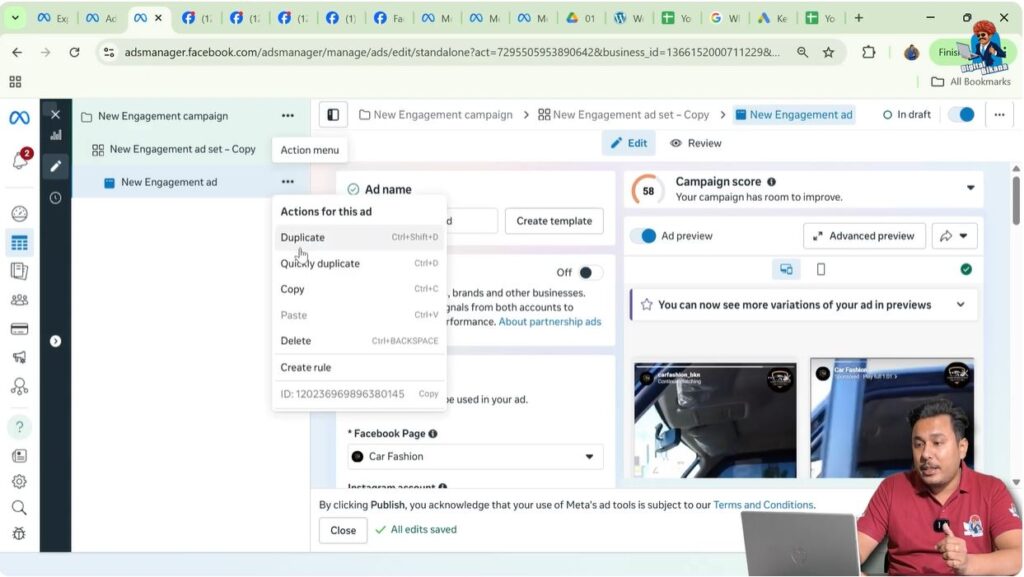Open the advertising megaphone icon

click(x=20, y=357)
